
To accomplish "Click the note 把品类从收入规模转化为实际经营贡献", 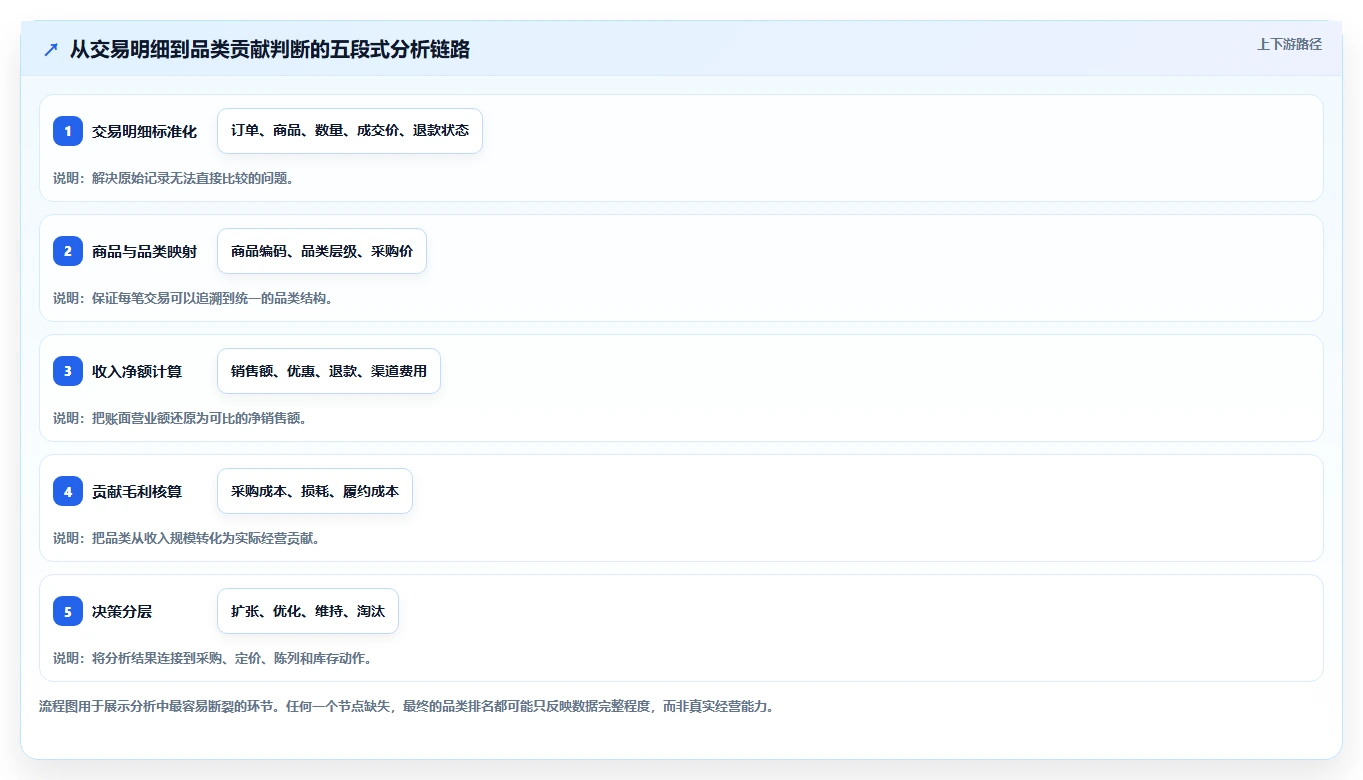I will (187, 538).
